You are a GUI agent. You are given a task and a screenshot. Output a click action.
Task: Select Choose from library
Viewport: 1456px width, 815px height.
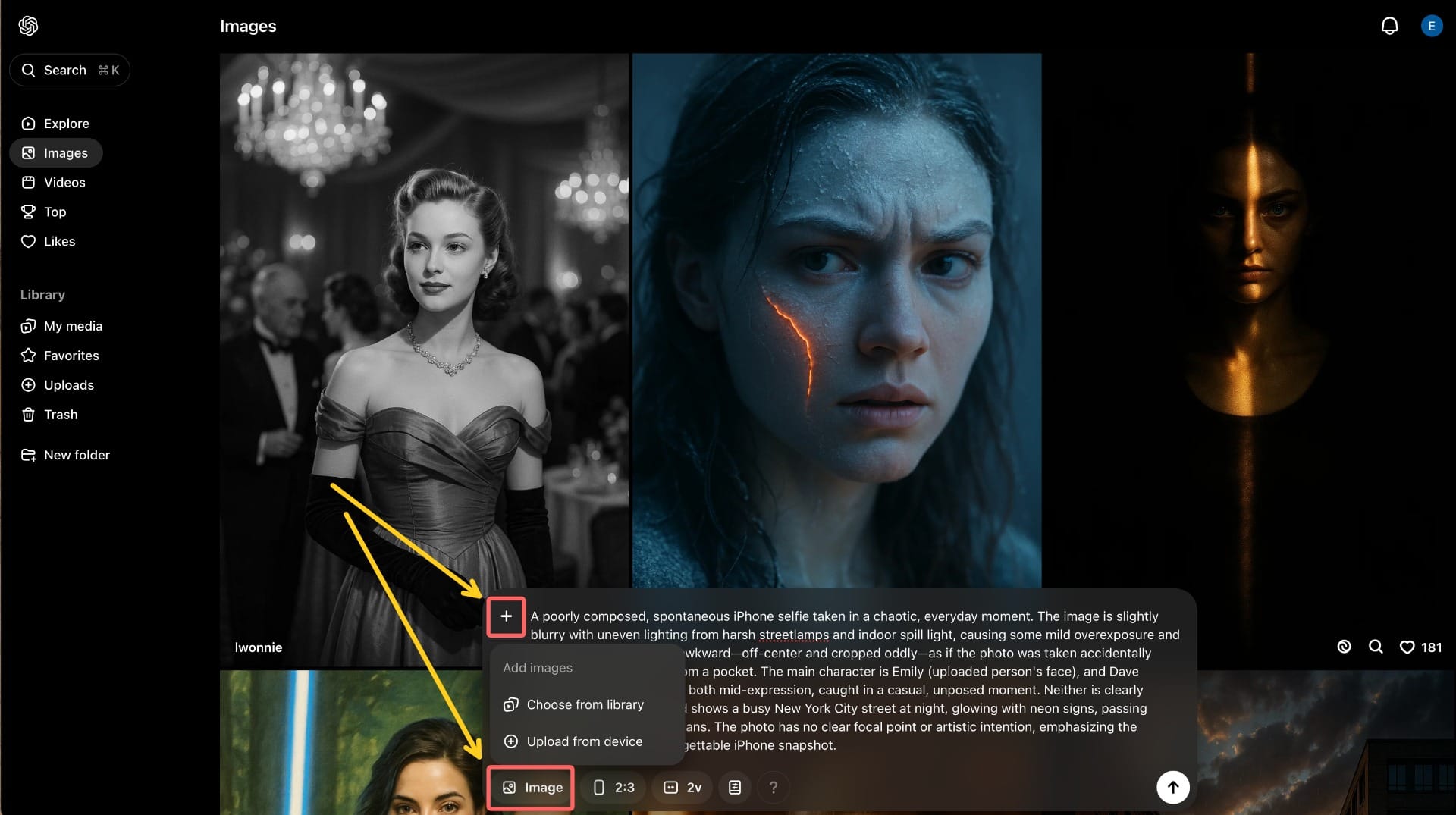point(584,704)
